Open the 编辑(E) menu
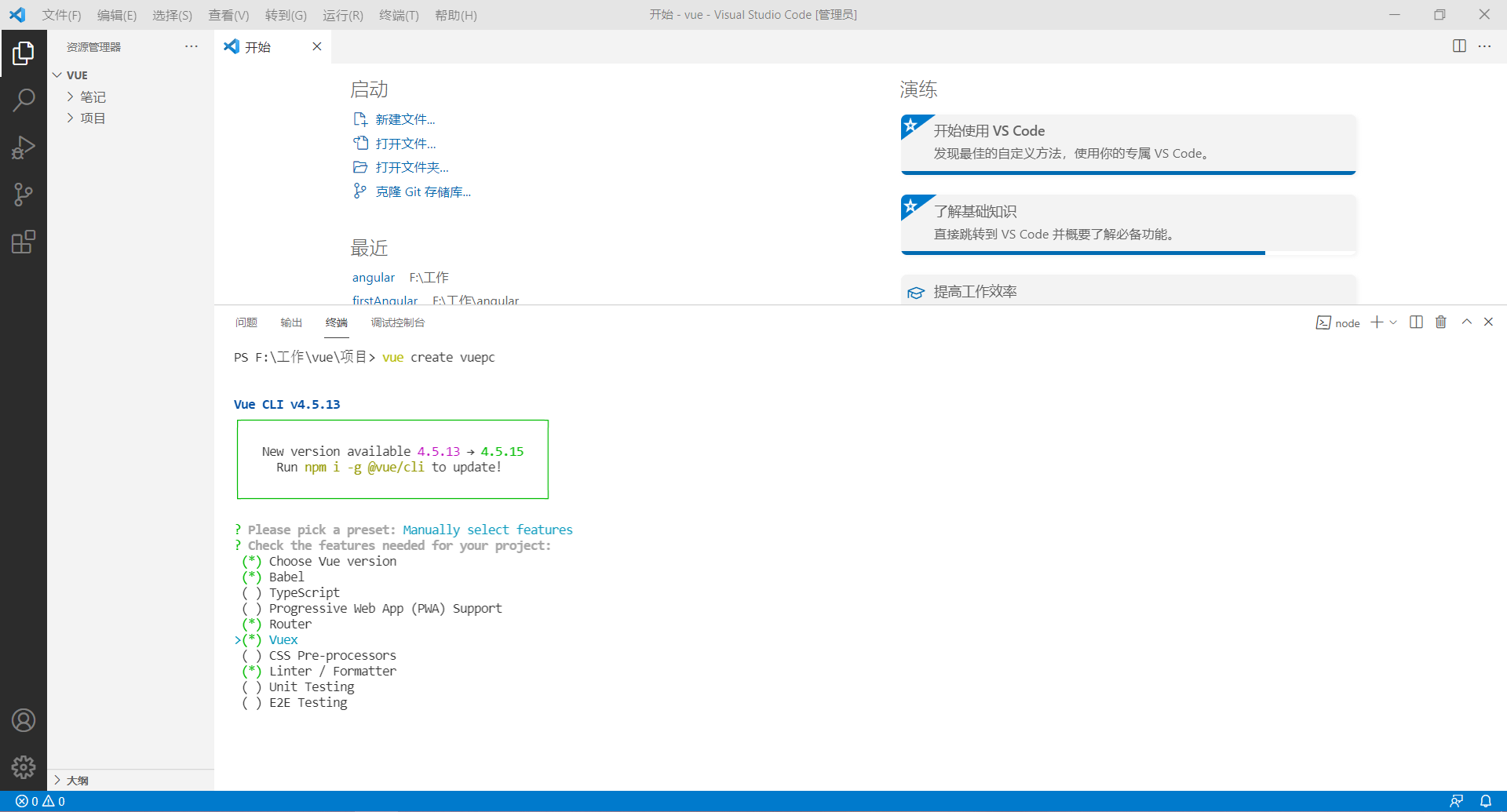 click(x=117, y=15)
